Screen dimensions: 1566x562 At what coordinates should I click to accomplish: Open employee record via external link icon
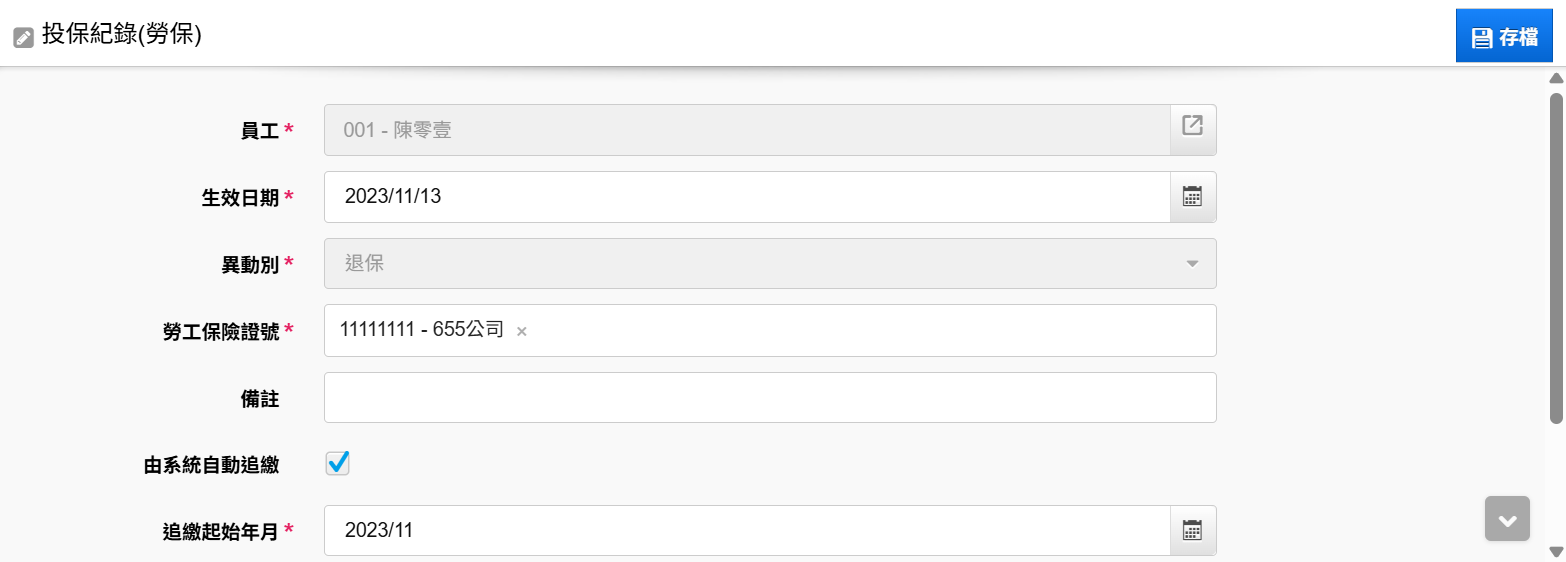pos(1192,126)
